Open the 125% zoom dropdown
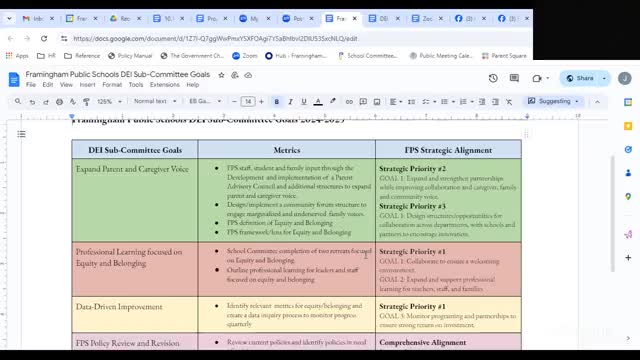The image size is (640, 360). click(109, 102)
